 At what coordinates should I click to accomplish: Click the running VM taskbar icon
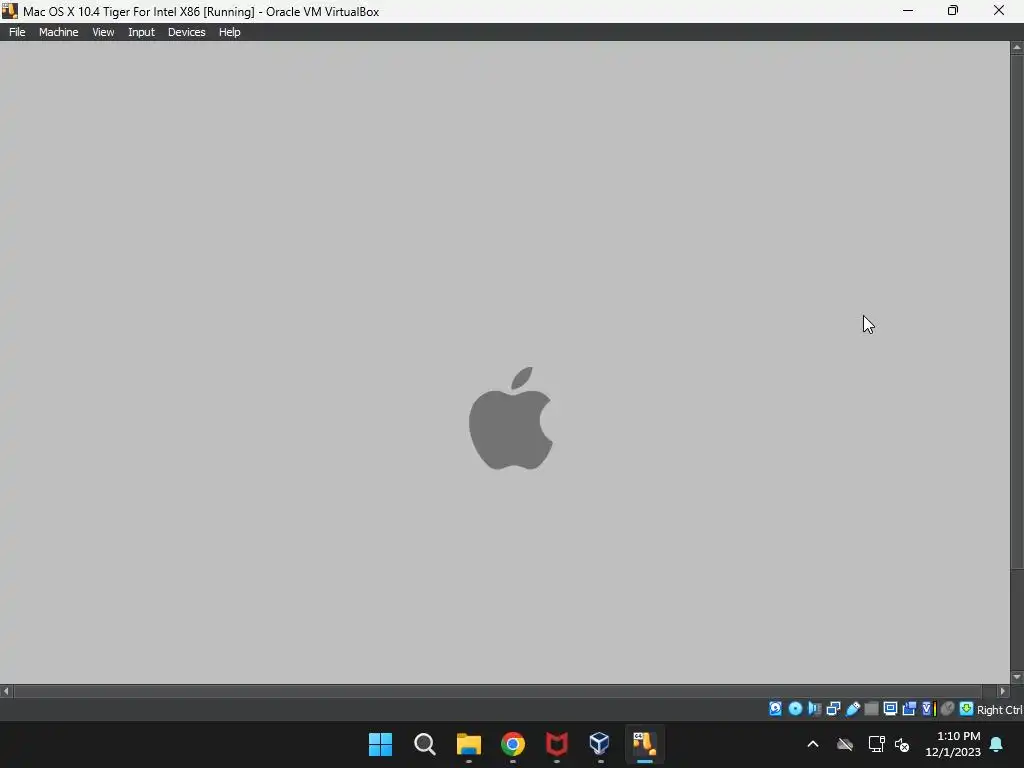[x=645, y=744]
